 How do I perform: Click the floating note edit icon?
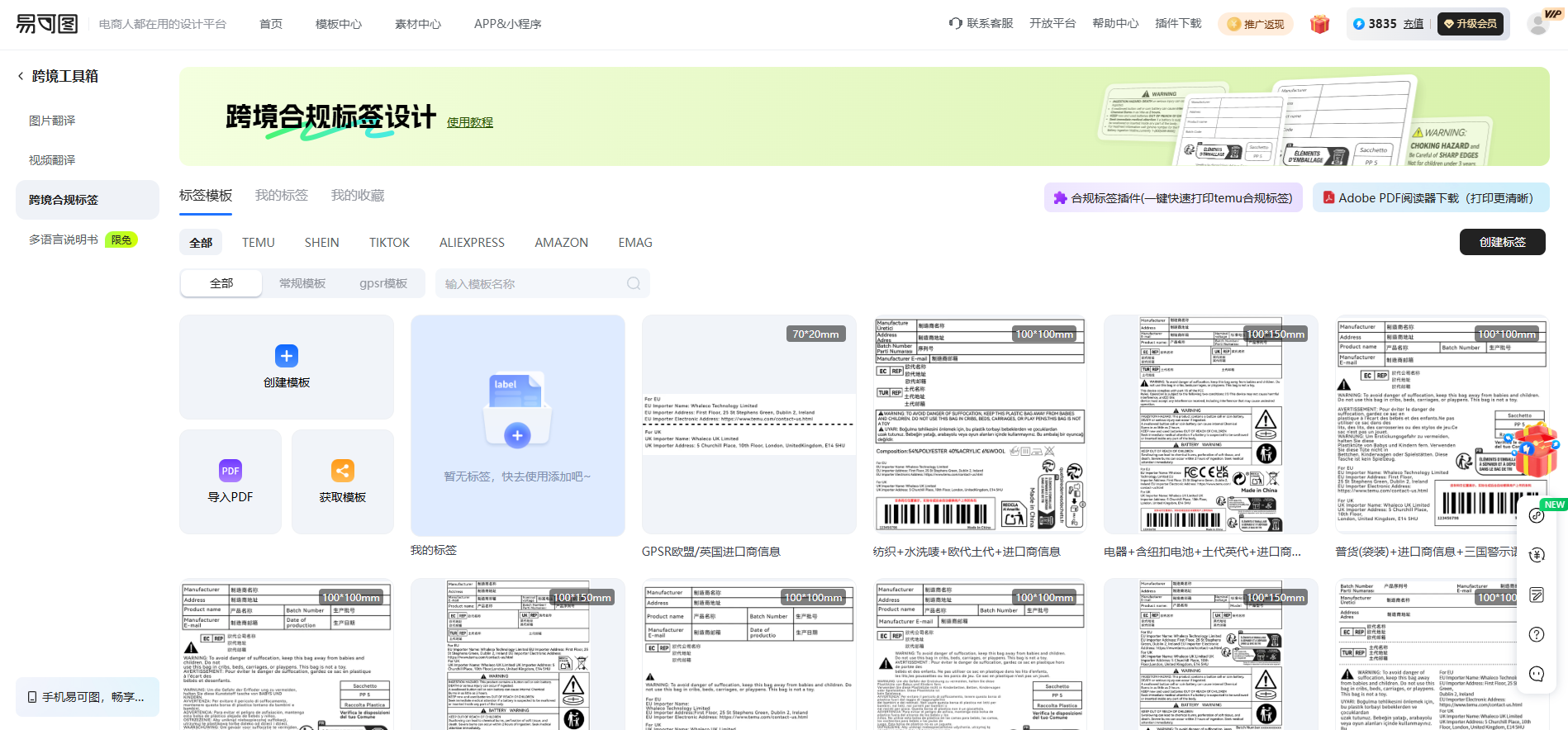tap(1537, 595)
